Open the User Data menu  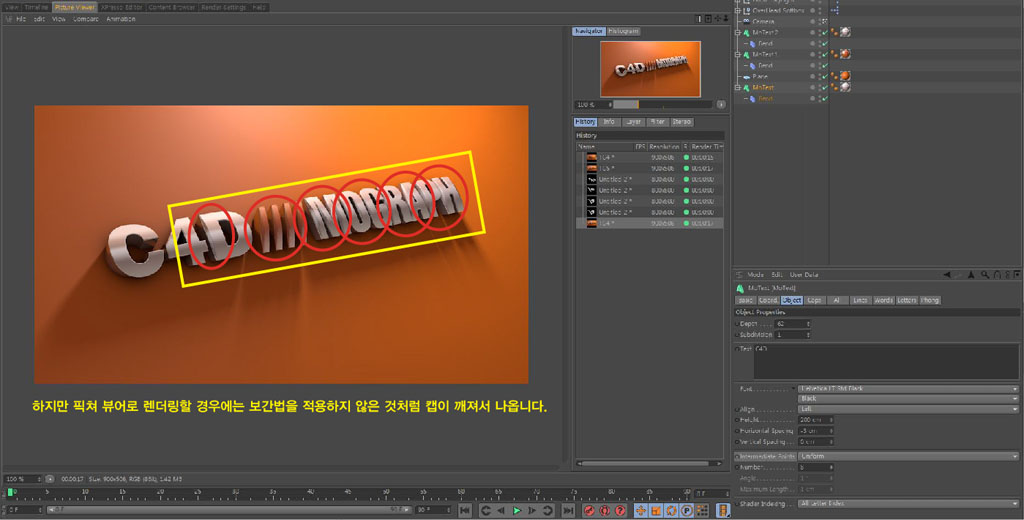click(804, 275)
